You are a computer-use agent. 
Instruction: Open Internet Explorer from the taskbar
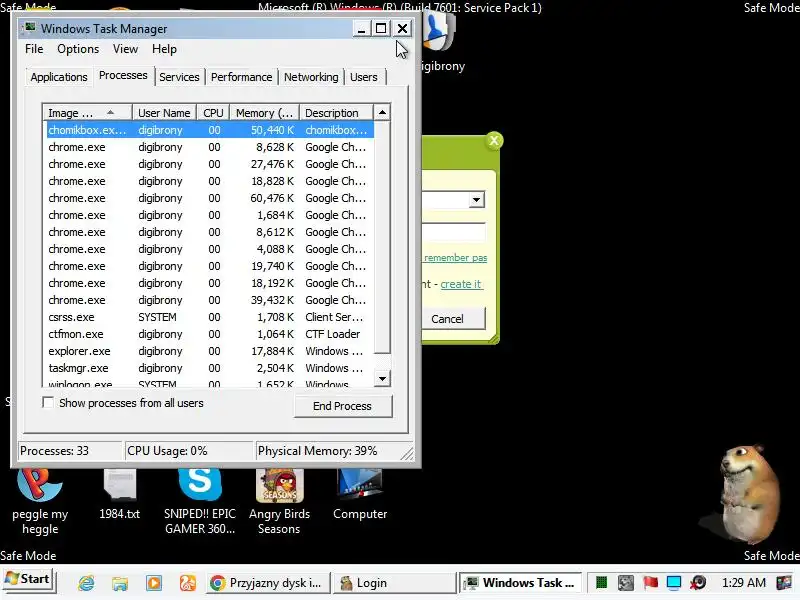pos(86,583)
